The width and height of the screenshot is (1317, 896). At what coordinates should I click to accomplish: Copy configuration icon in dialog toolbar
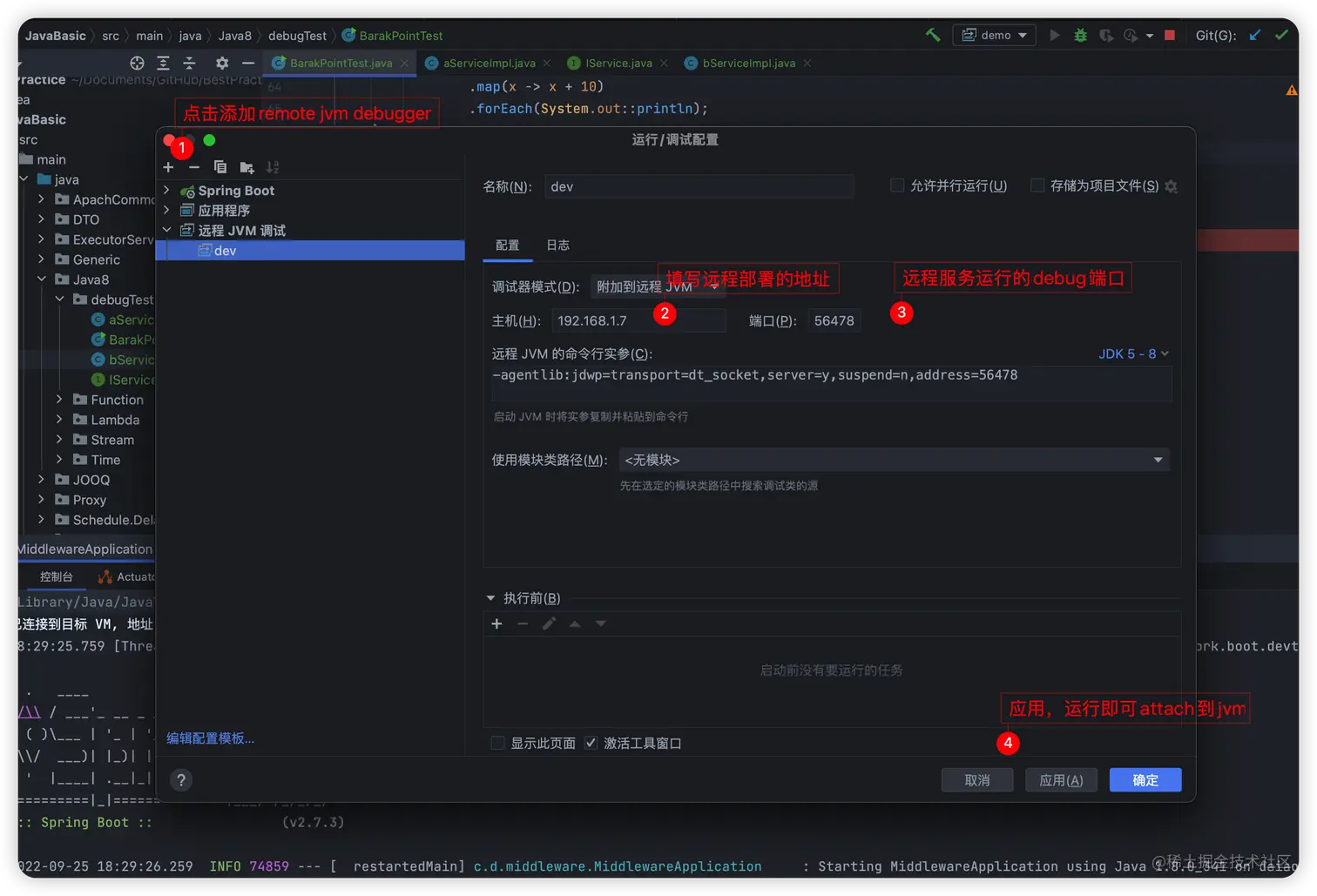(220, 167)
